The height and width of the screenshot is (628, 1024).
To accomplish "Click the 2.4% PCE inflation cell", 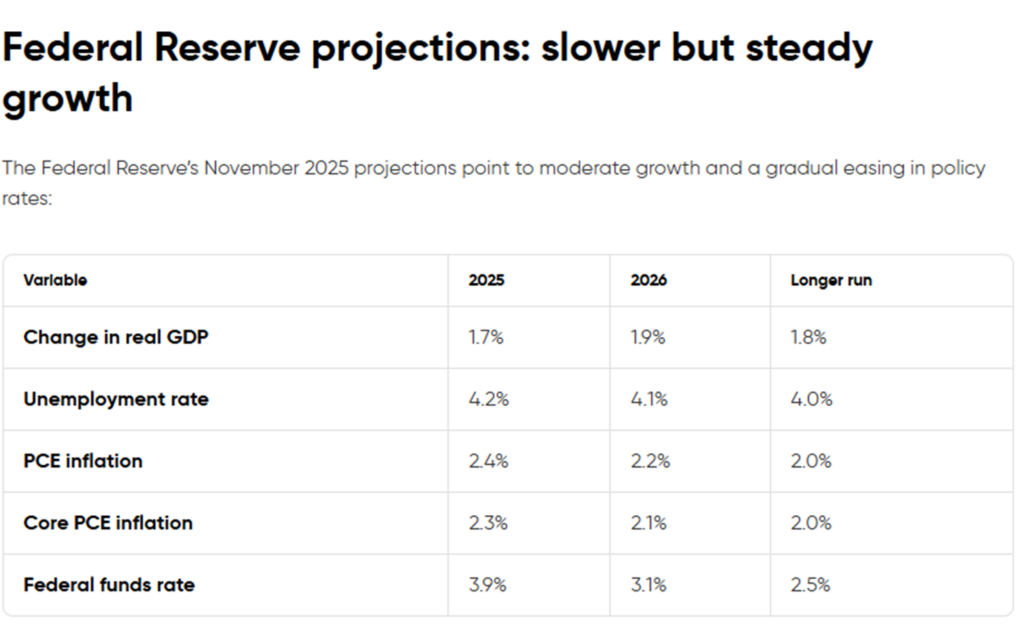I will (x=488, y=461).
